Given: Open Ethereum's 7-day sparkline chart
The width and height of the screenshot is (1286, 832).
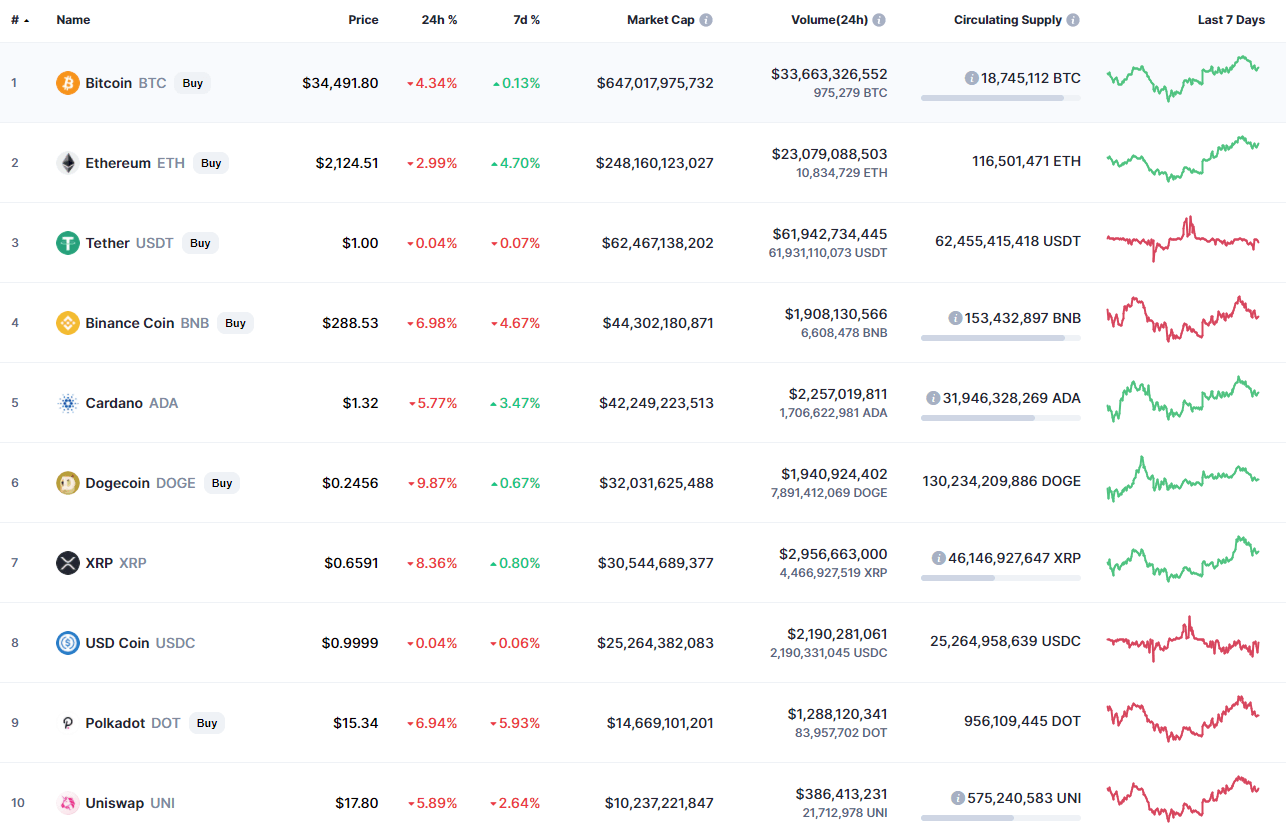Looking at the screenshot, I should (1182, 160).
